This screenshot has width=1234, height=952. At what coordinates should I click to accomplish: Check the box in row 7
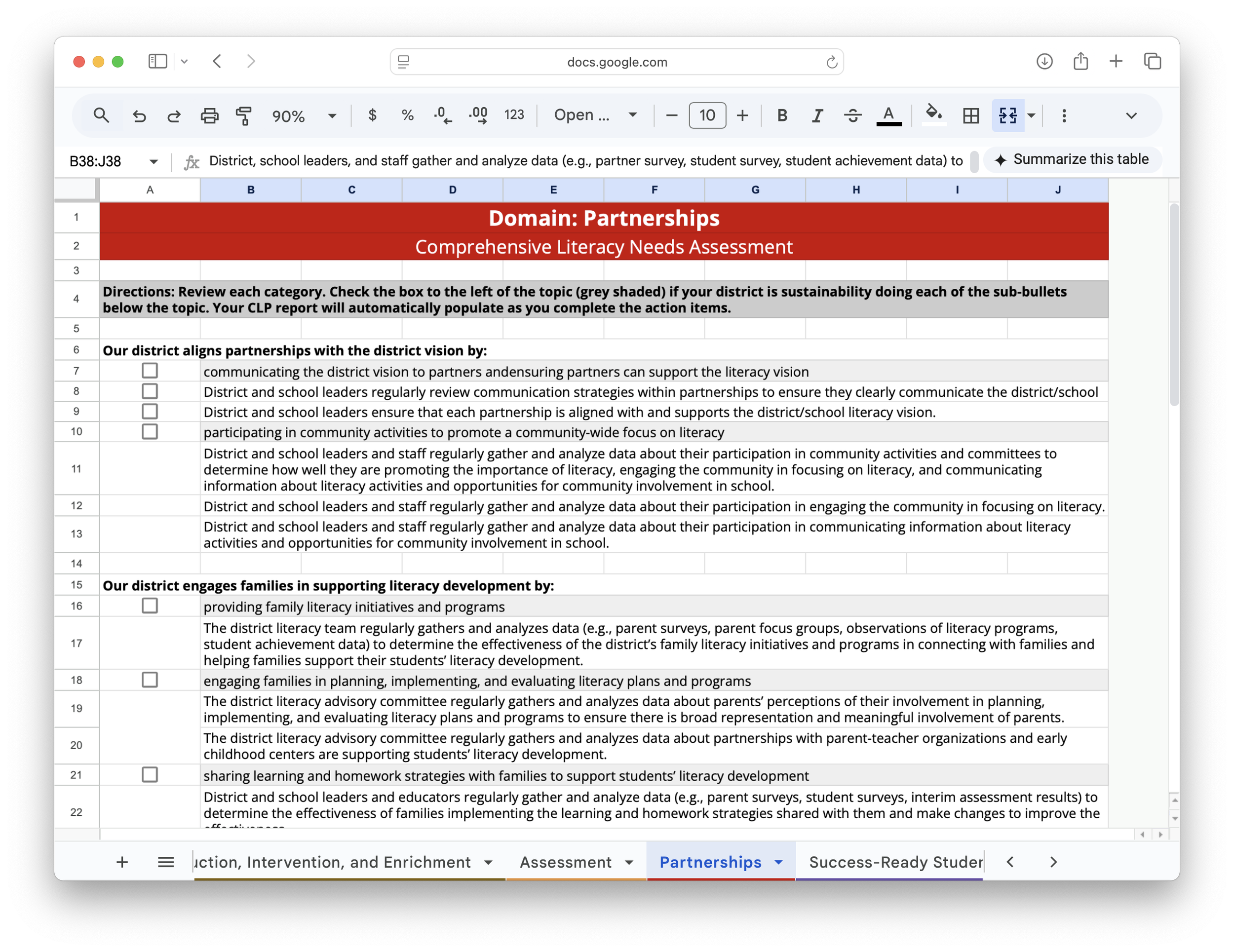click(150, 371)
